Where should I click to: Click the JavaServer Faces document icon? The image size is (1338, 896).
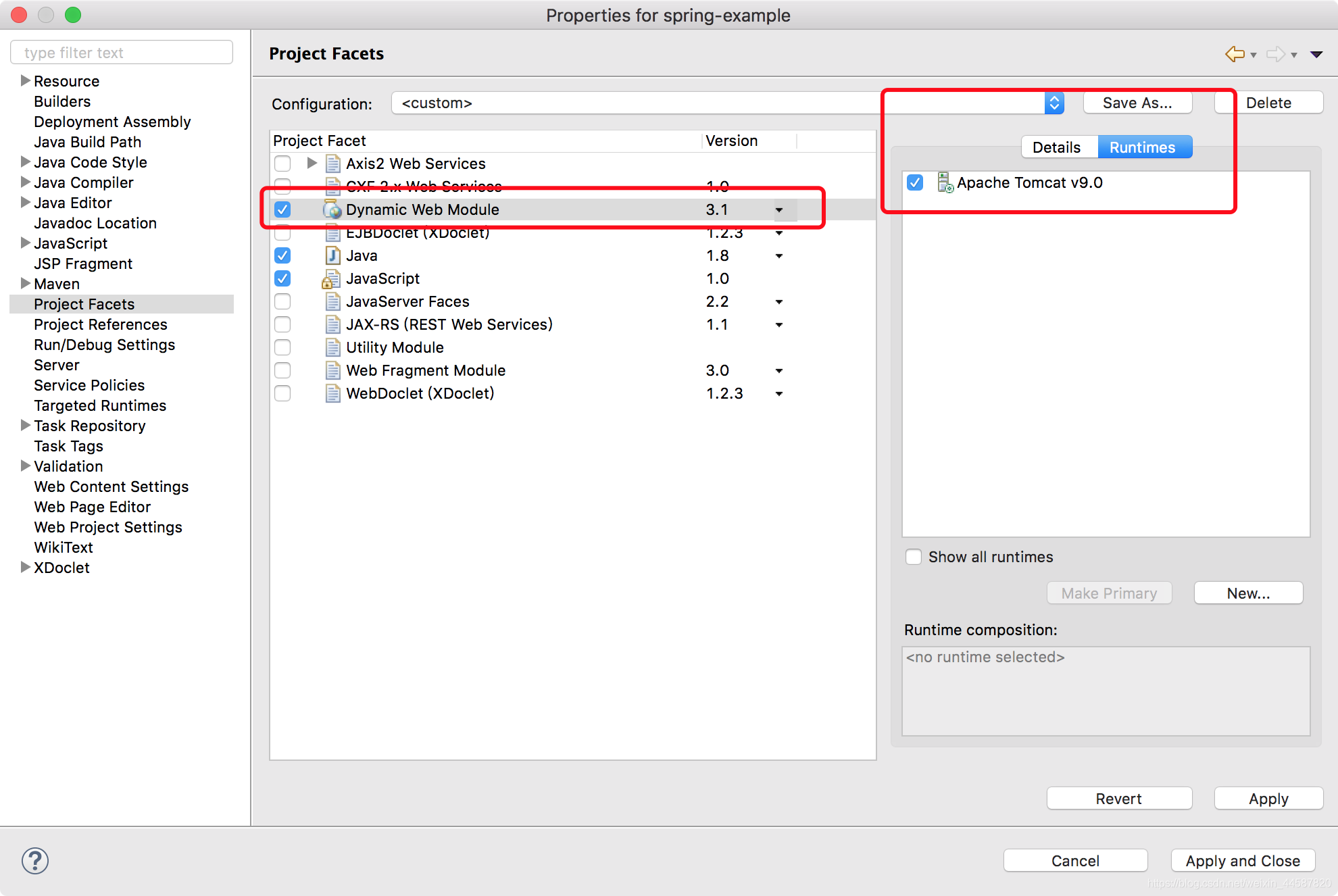click(x=332, y=301)
